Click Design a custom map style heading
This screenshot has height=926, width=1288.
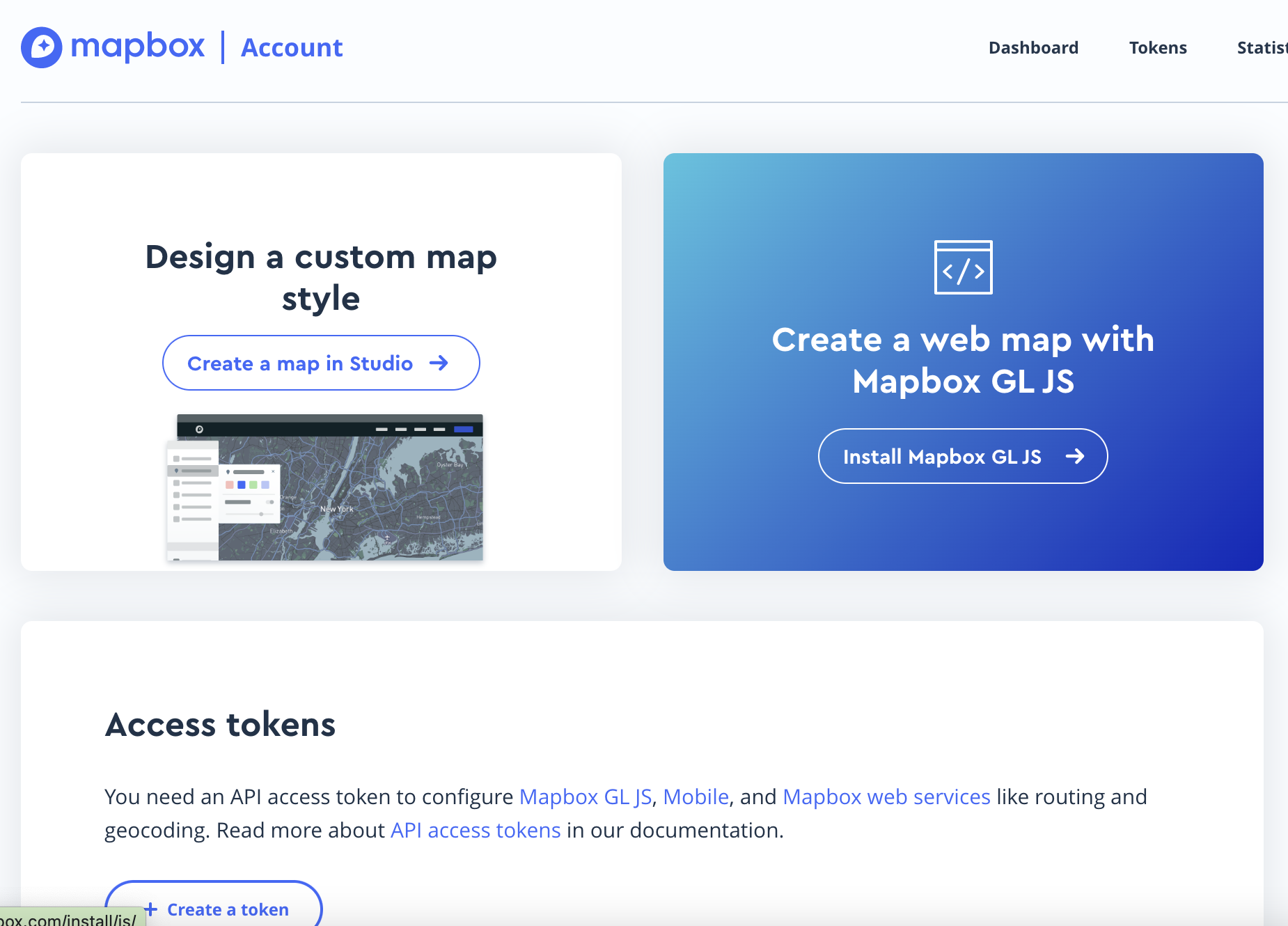tap(321, 277)
